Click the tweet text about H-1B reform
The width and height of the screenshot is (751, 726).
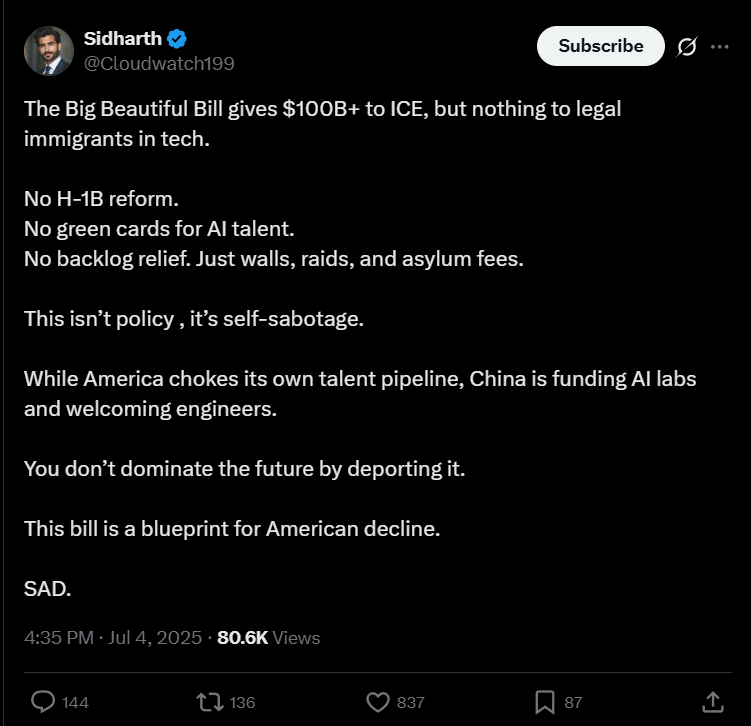click(x=102, y=199)
